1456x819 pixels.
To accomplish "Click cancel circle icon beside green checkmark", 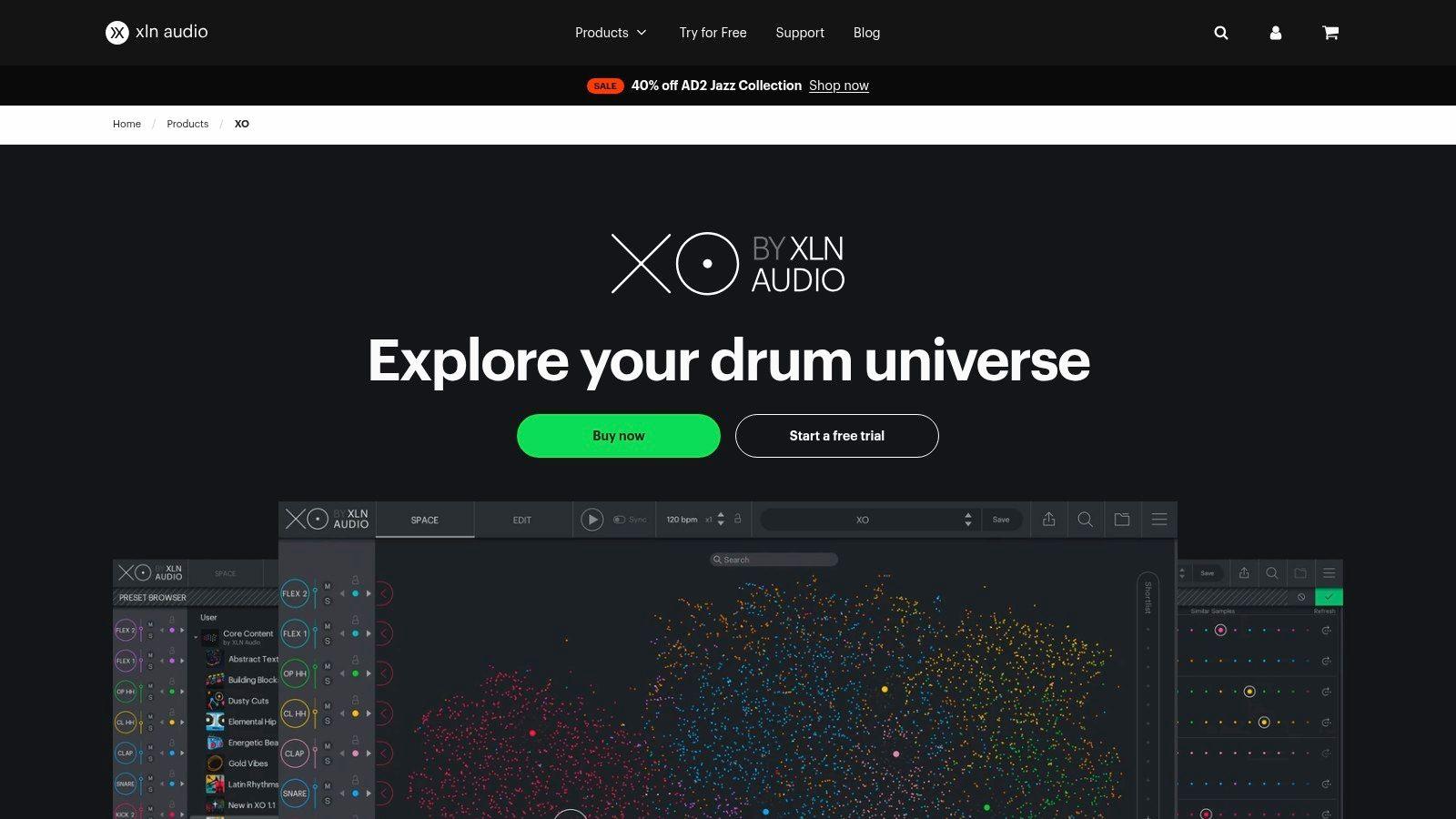I will (x=1301, y=597).
